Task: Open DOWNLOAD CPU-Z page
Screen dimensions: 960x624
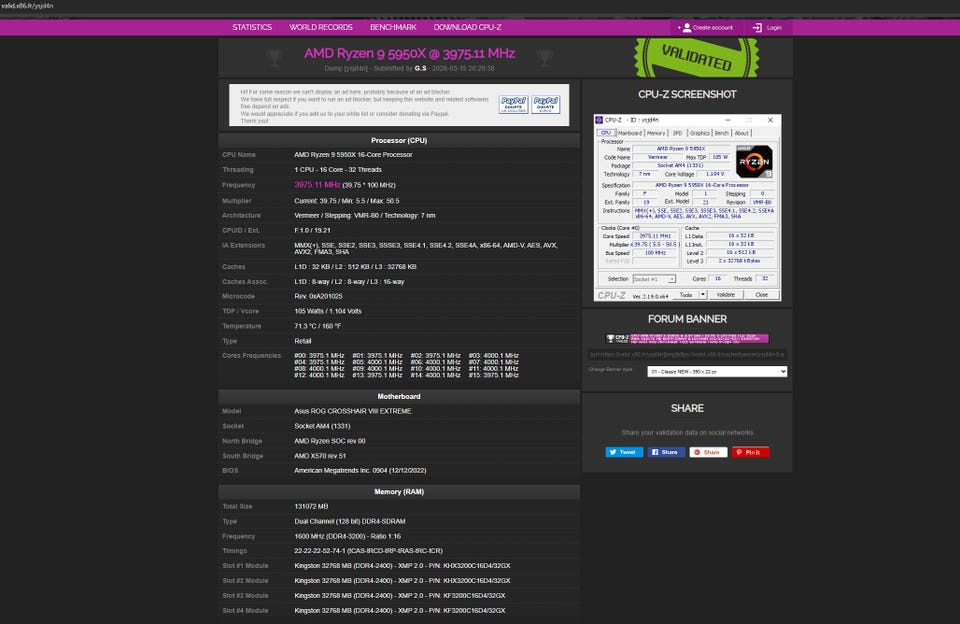Action: (467, 28)
